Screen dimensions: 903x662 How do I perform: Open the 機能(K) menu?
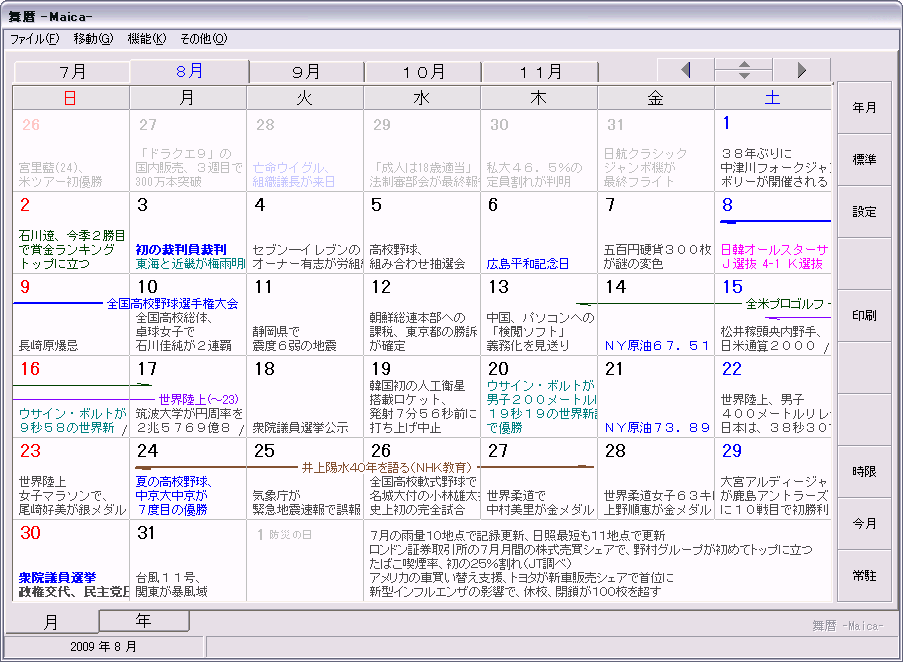click(x=146, y=39)
